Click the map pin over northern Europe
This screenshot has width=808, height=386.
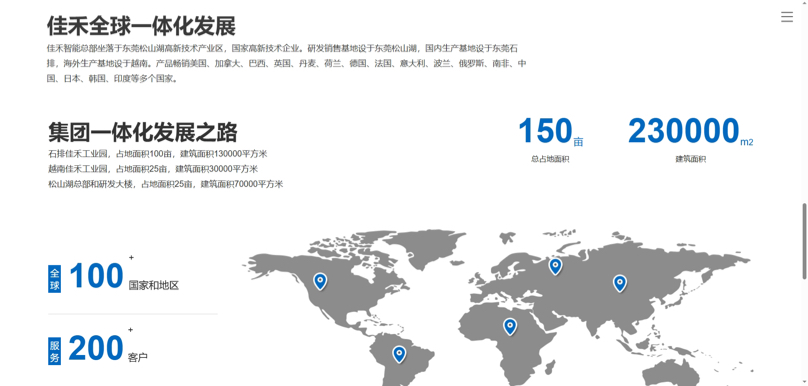coord(555,266)
